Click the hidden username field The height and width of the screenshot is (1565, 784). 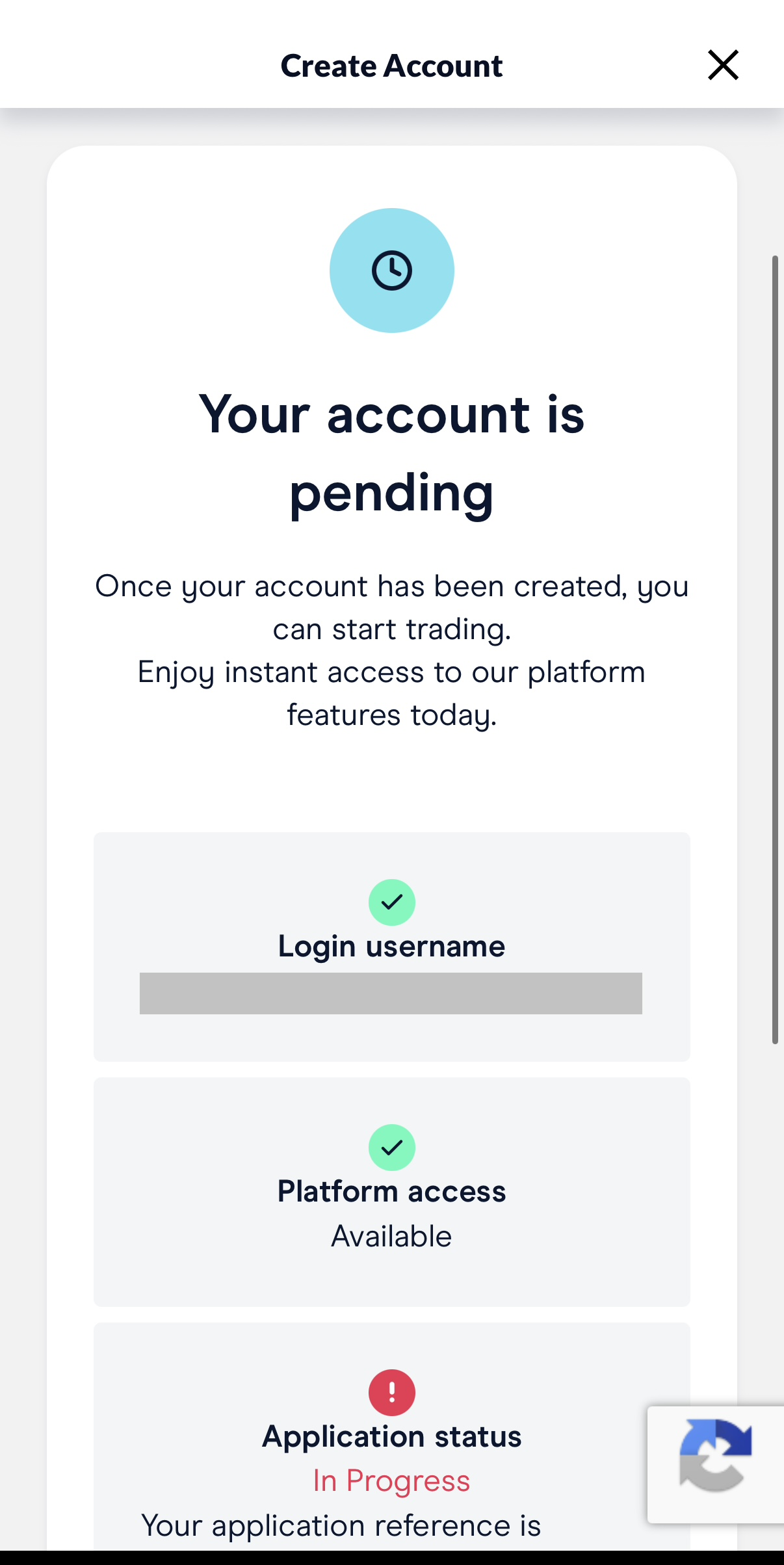click(x=391, y=993)
